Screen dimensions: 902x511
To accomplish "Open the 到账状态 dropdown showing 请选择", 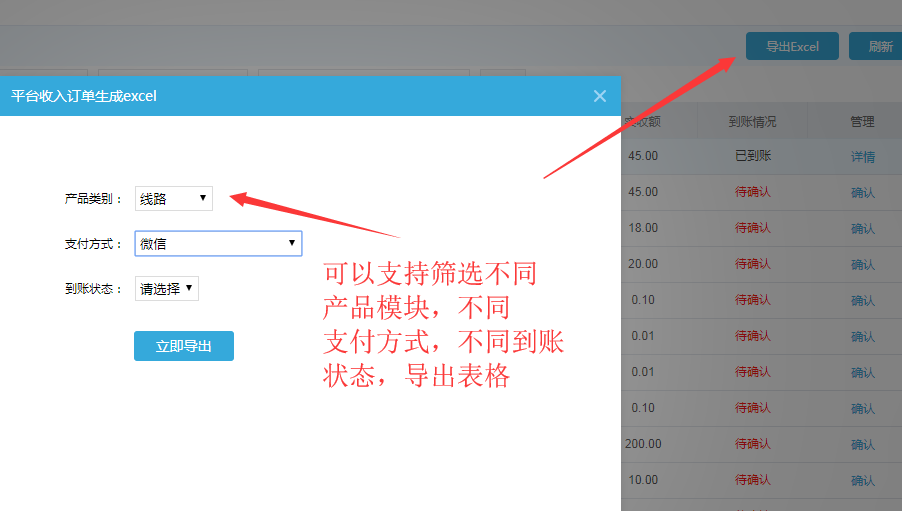I will pos(167,289).
